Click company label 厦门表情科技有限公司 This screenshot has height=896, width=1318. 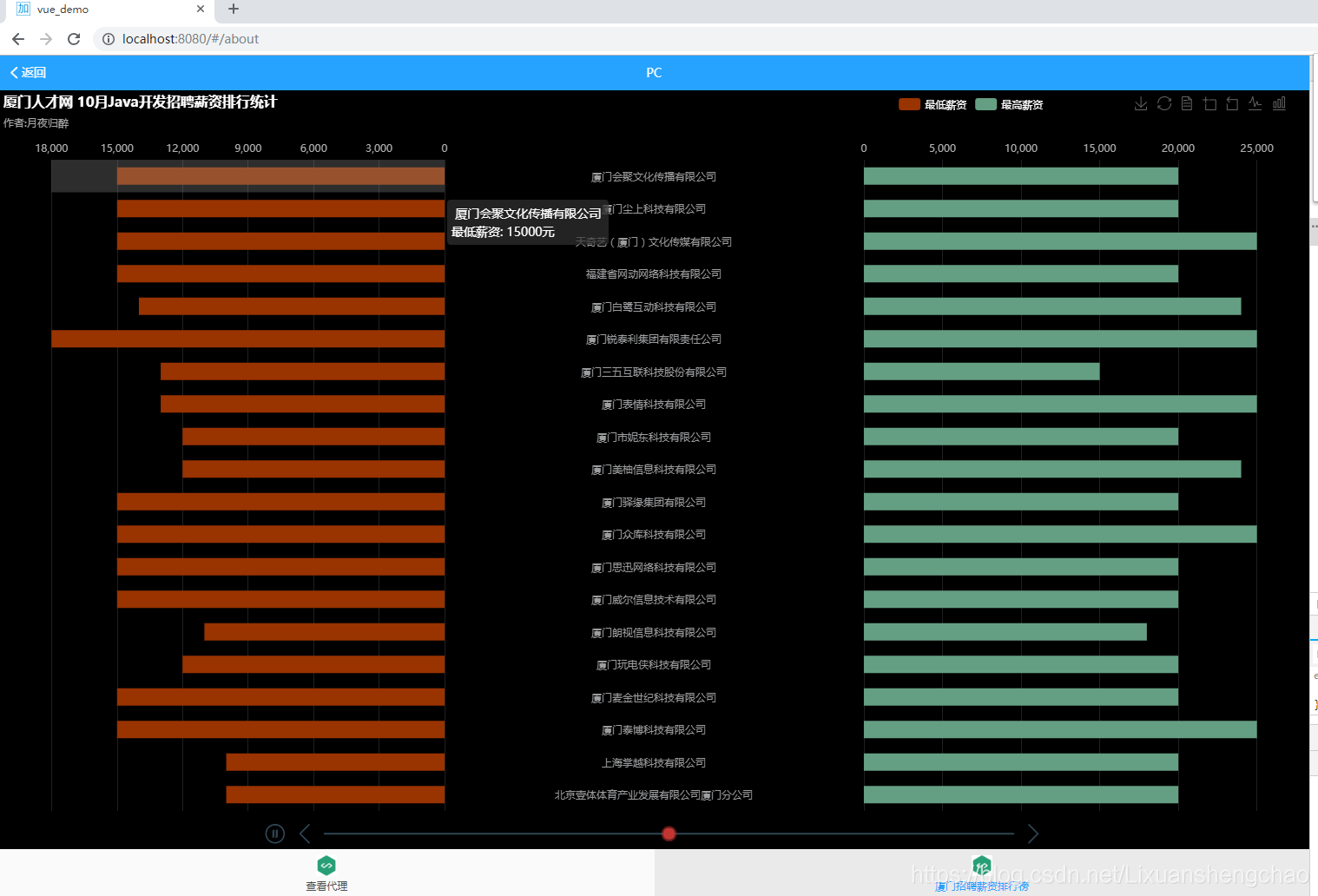click(654, 405)
